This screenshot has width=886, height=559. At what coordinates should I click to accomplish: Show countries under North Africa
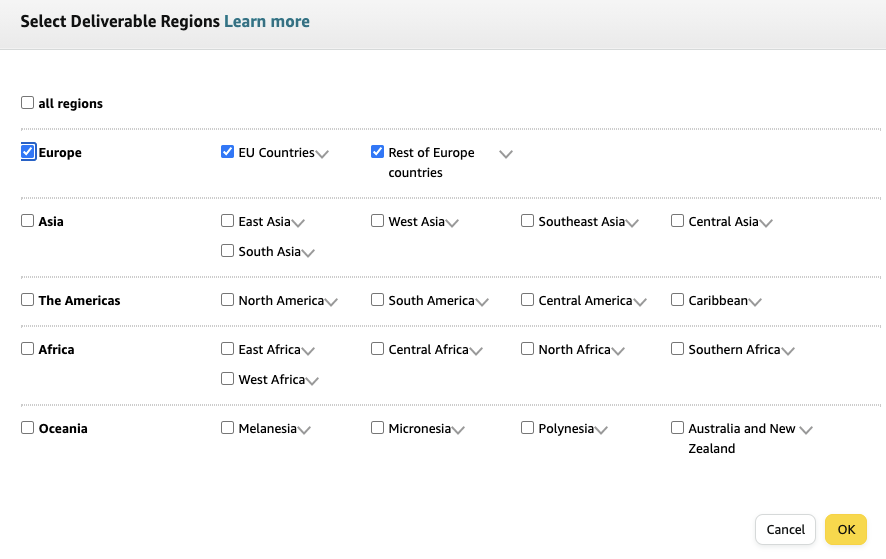pyautogui.click(x=618, y=351)
